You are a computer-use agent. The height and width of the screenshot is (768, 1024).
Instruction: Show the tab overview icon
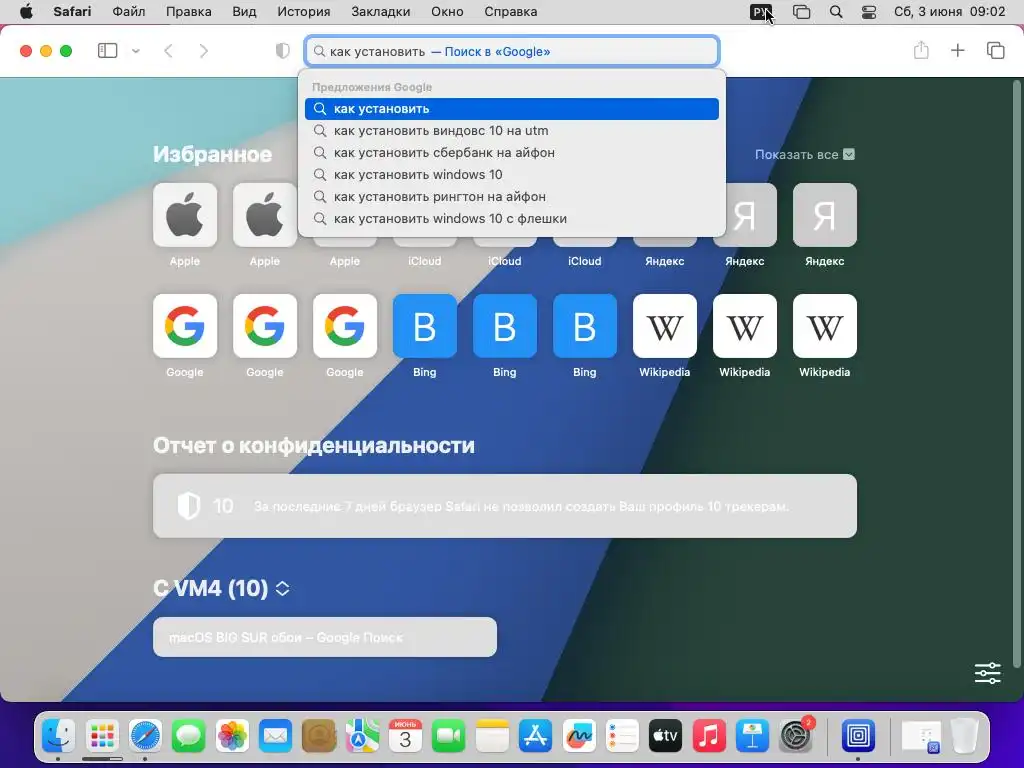995,50
